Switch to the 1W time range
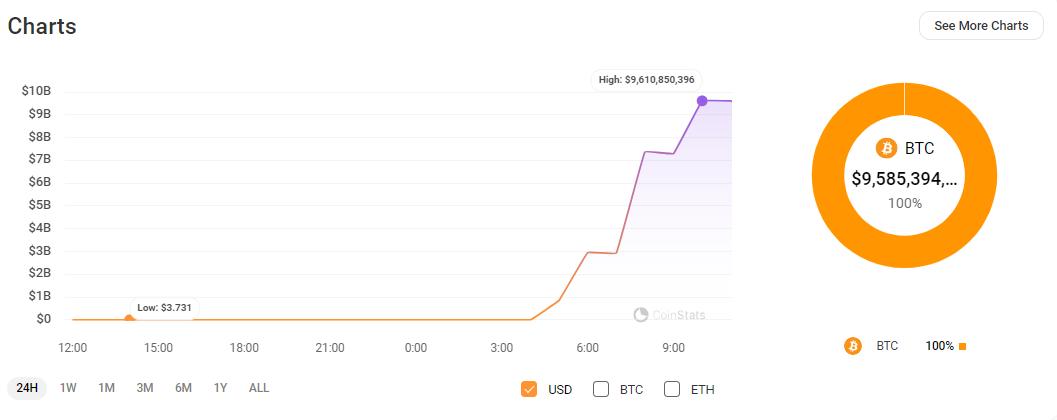The height and width of the screenshot is (420, 1057). (x=68, y=388)
